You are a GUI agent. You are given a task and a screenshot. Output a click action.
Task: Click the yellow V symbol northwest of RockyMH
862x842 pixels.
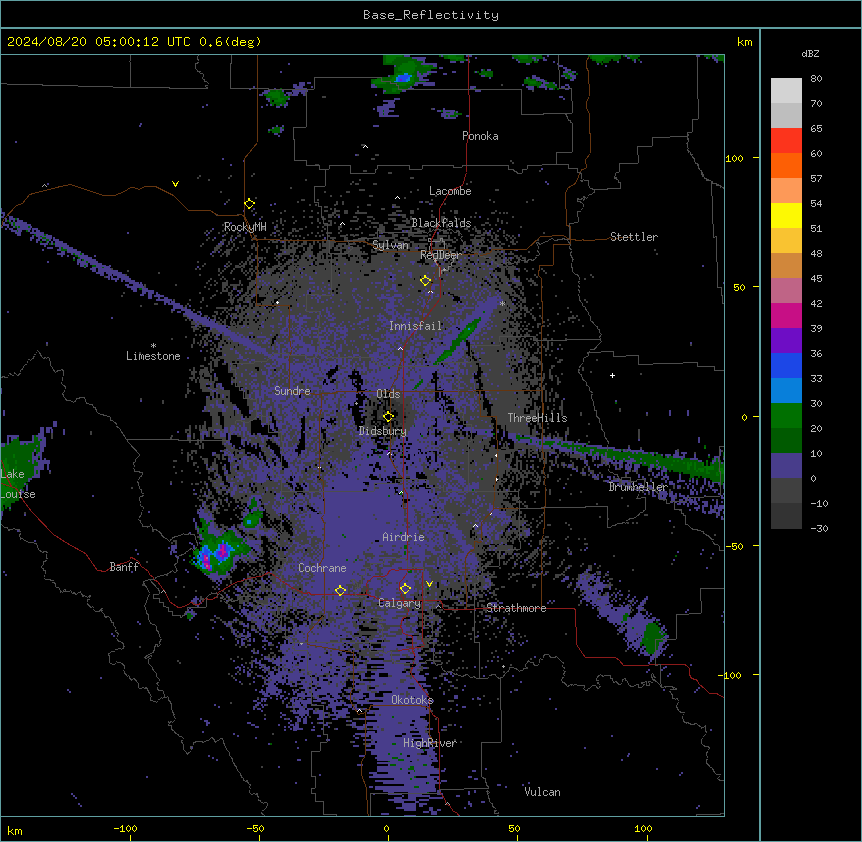[x=175, y=184]
